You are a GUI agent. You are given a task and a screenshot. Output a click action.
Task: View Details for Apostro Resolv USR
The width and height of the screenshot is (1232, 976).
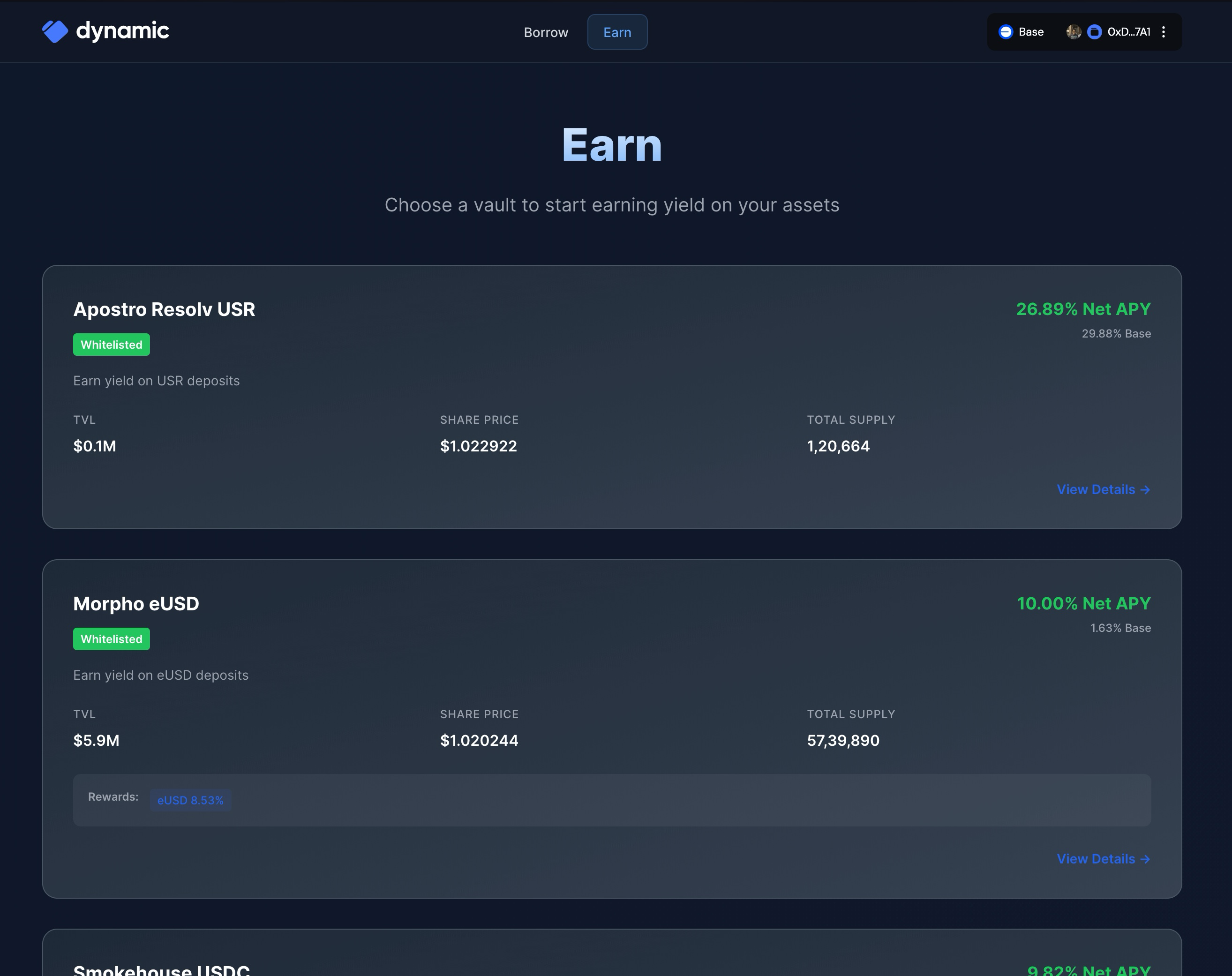[x=1104, y=490]
